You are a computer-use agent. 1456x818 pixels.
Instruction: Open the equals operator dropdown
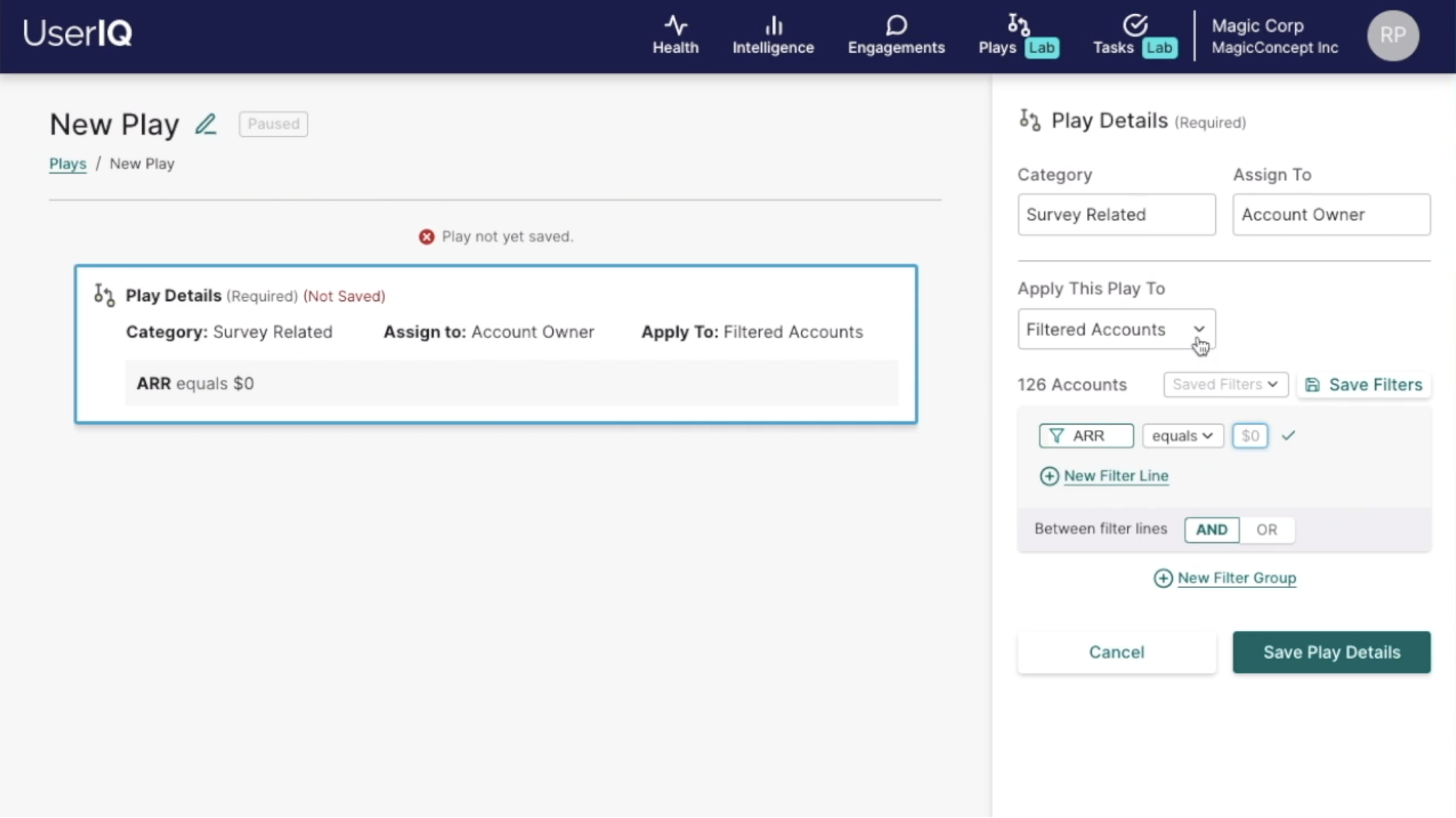click(1182, 436)
